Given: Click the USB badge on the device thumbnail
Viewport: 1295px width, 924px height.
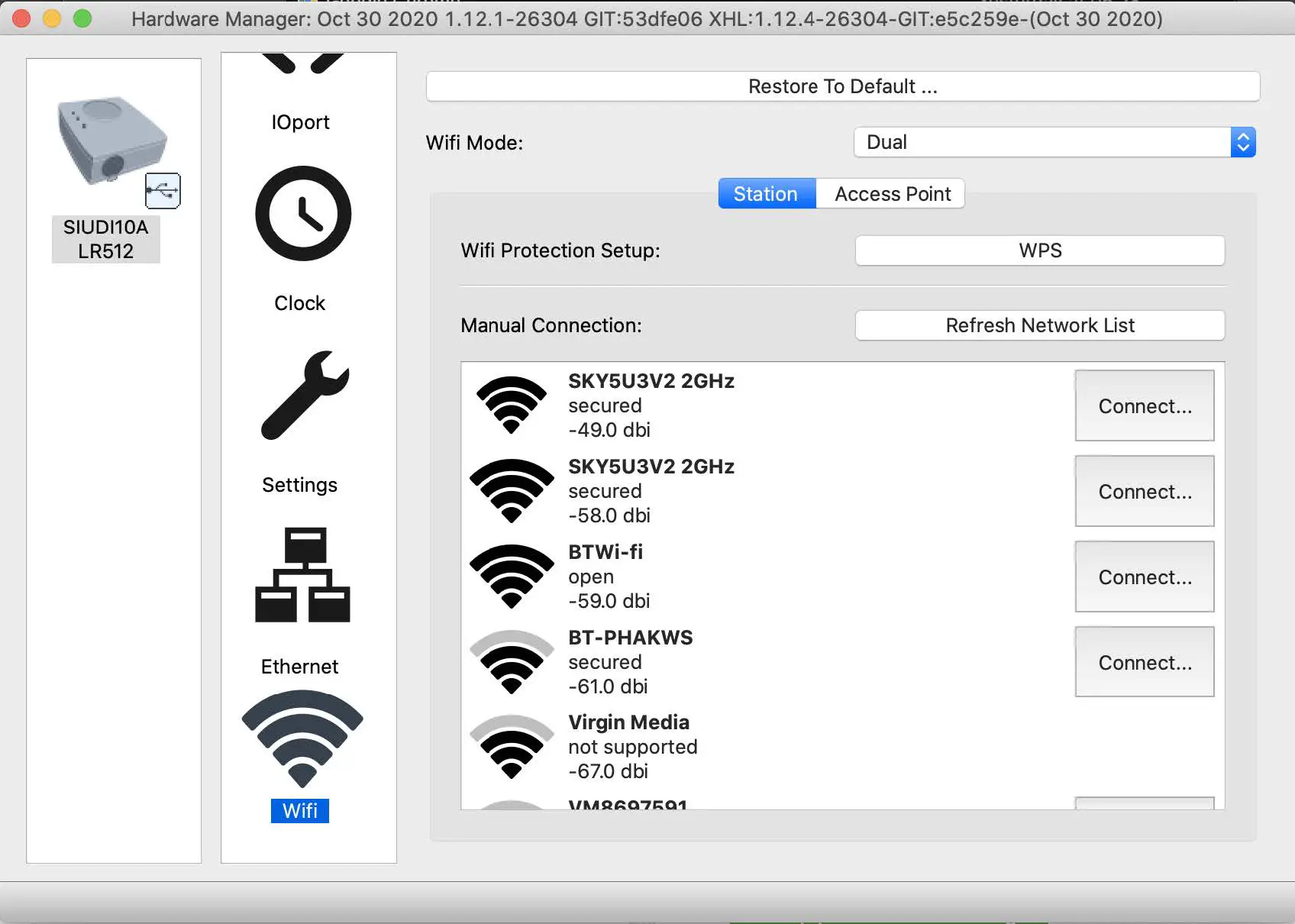Looking at the screenshot, I should (x=163, y=191).
